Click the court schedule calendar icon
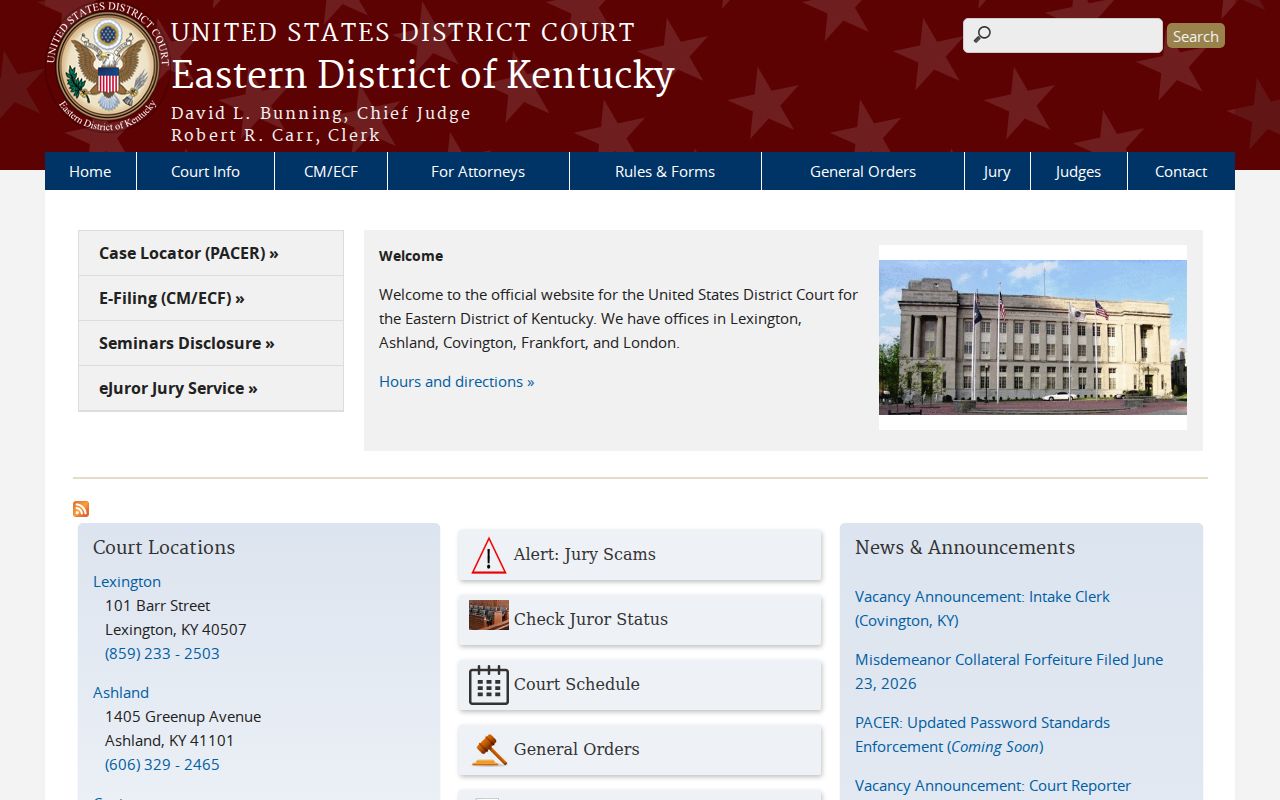Image resolution: width=1280 pixels, height=800 pixels. (489, 685)
